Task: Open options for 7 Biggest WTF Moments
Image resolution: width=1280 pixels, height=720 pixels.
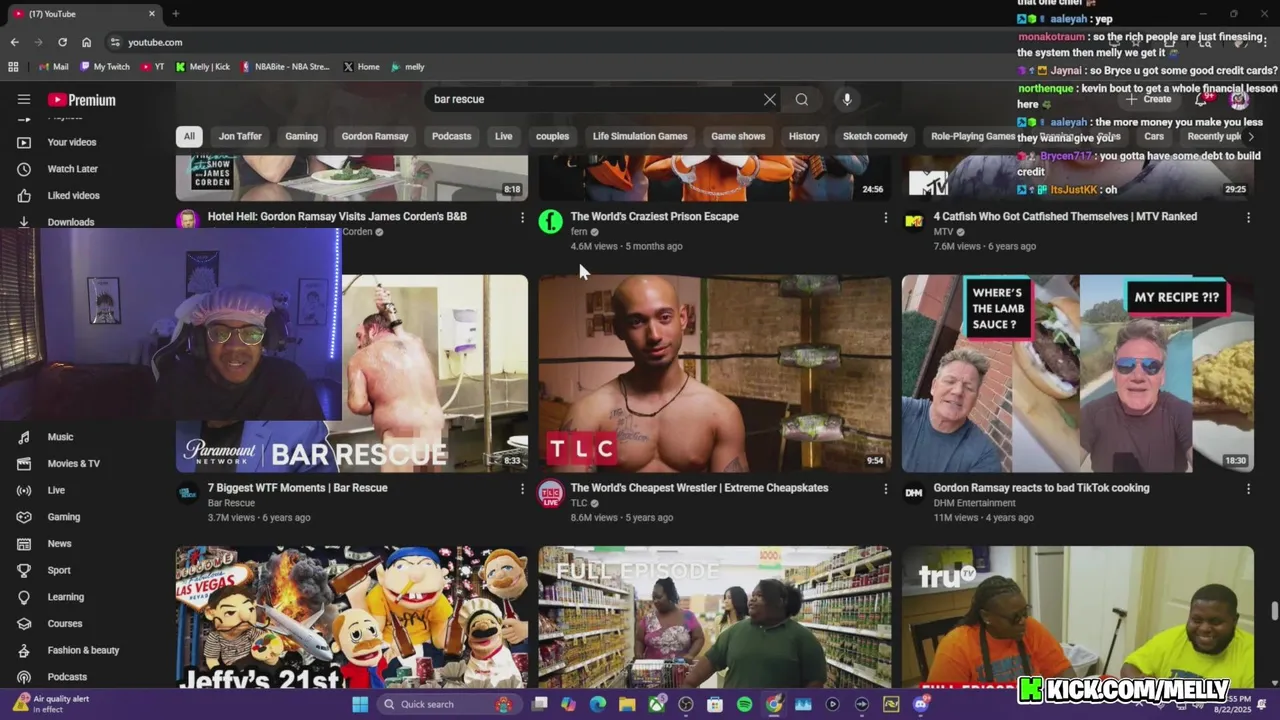Action: [x=522, y=489]
